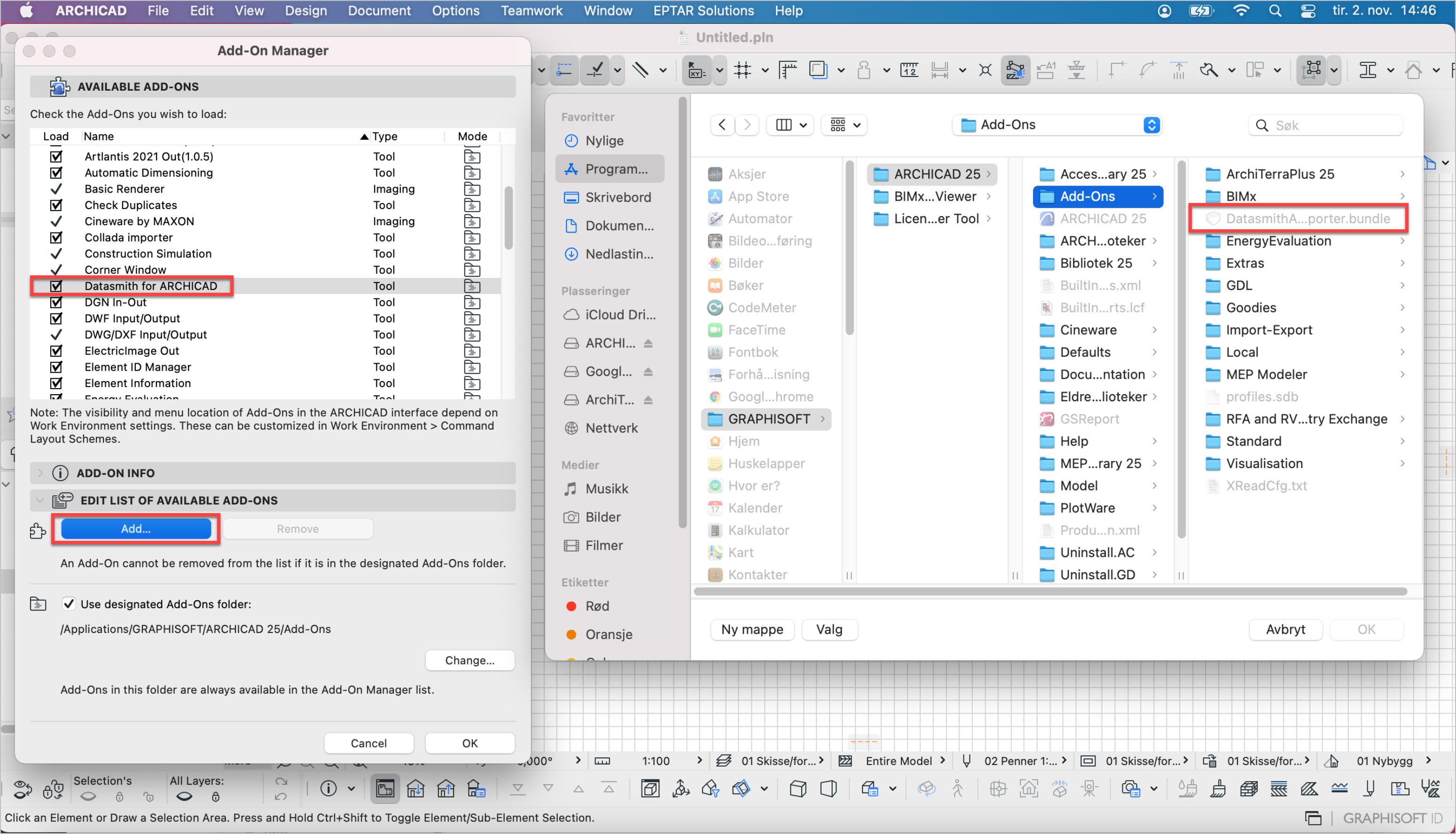Collapse Edit List of Available Add-Ons section
The image size is (1456, 834).
[x=40, y=500]
